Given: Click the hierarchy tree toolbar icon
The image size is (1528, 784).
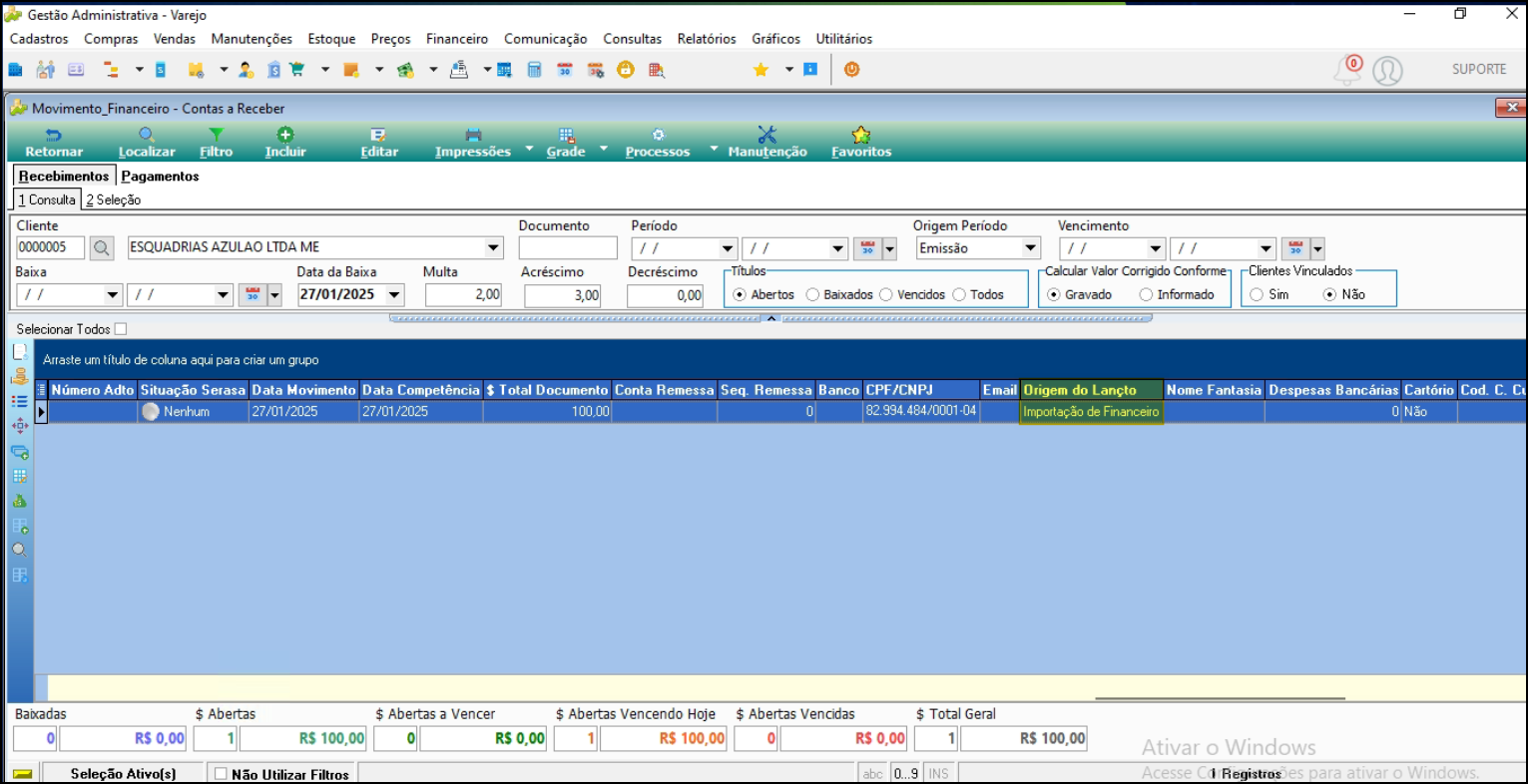Looking at the screenshot, I should [x=112, y=70].
